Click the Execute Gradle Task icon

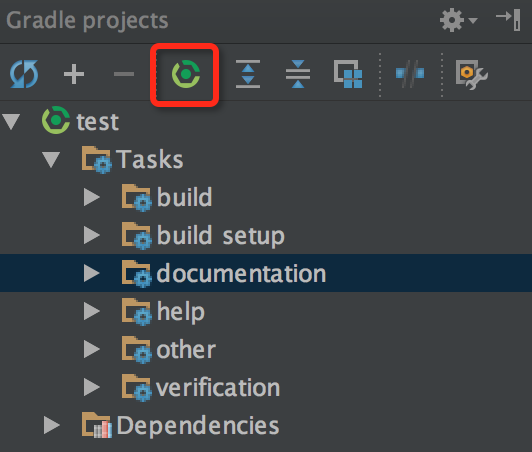[x=186, y=74]
